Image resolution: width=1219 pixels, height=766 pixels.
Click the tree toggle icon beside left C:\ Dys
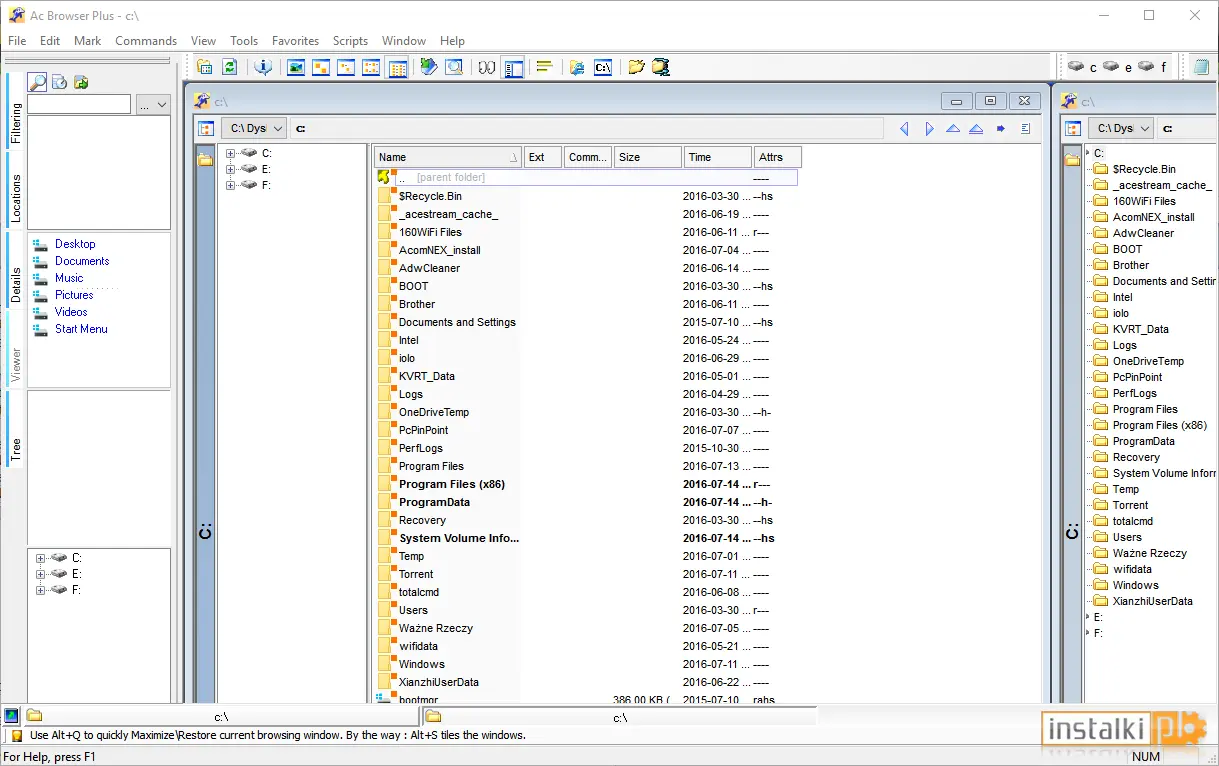point(206,128)
